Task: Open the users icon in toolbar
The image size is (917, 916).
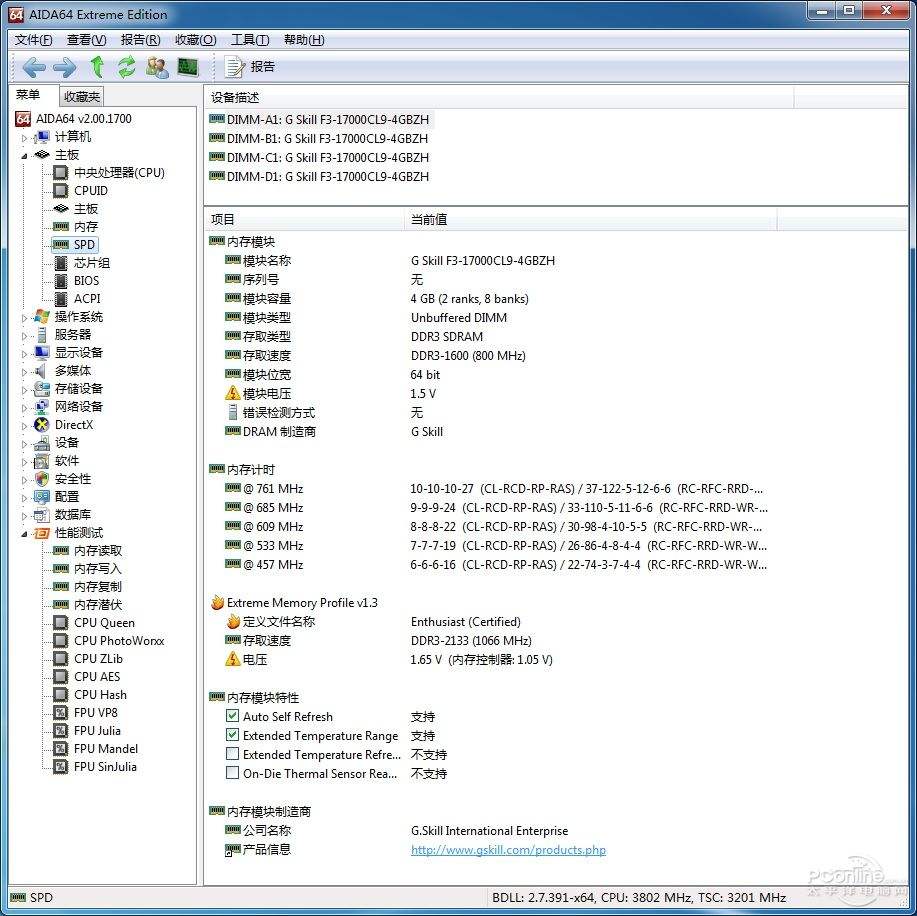Action: tap(157, 67)
